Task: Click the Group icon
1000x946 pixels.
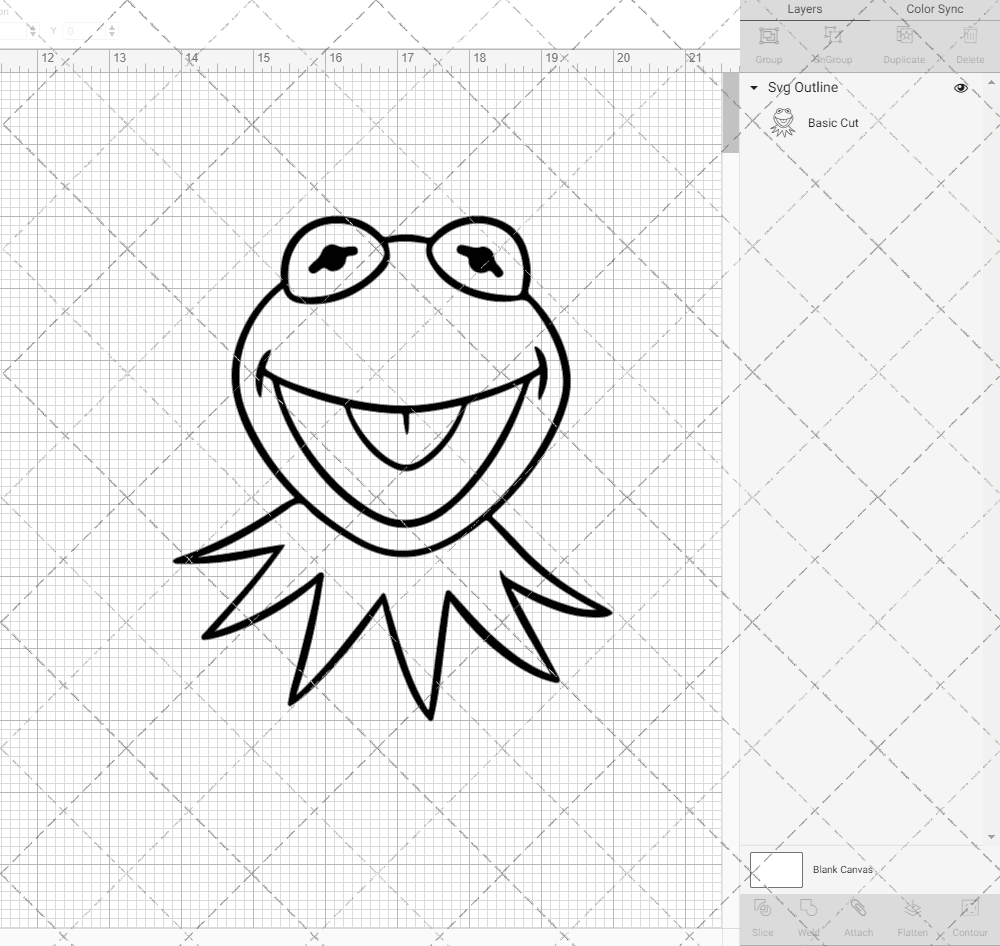Action: click(768, 42)
